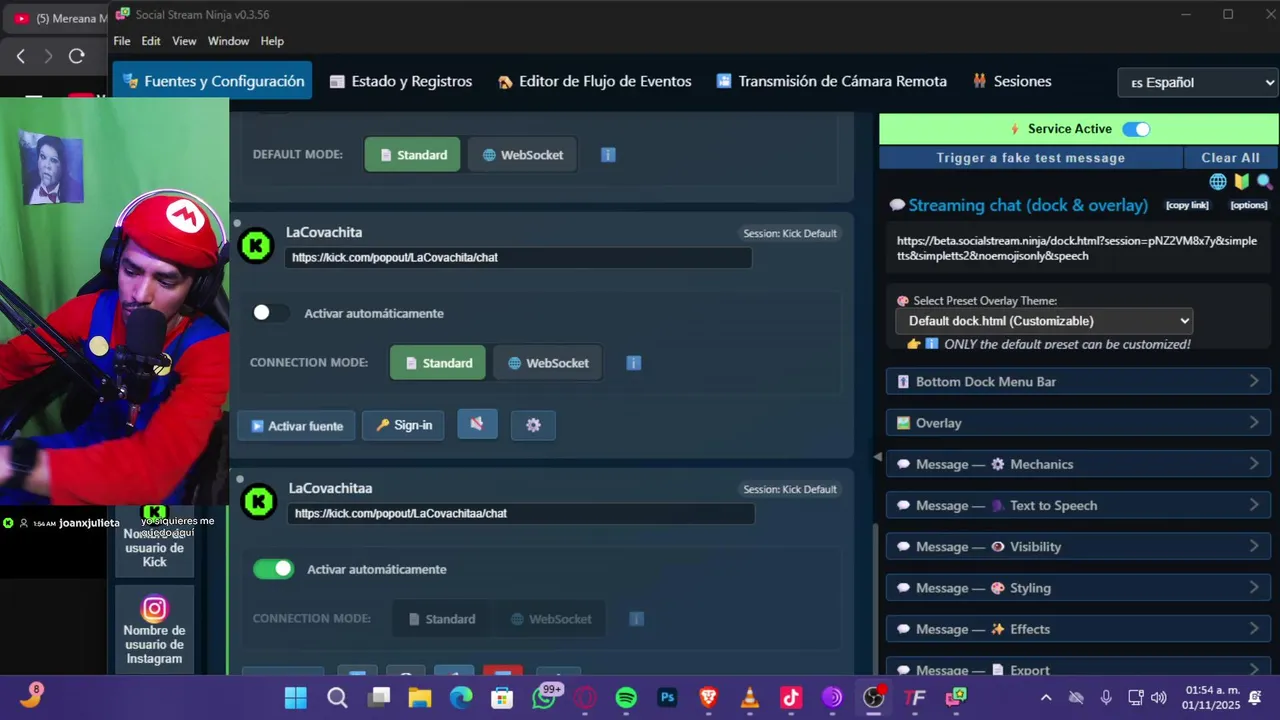Open the Español language dropdown
The image size is (1280, 720).
(x=1198, y=82)
